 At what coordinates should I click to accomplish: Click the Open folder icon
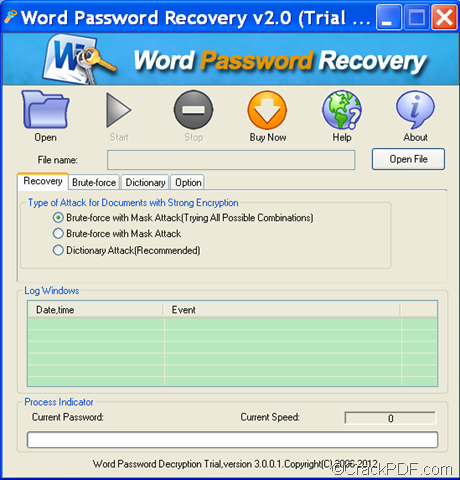click(45, 109)
